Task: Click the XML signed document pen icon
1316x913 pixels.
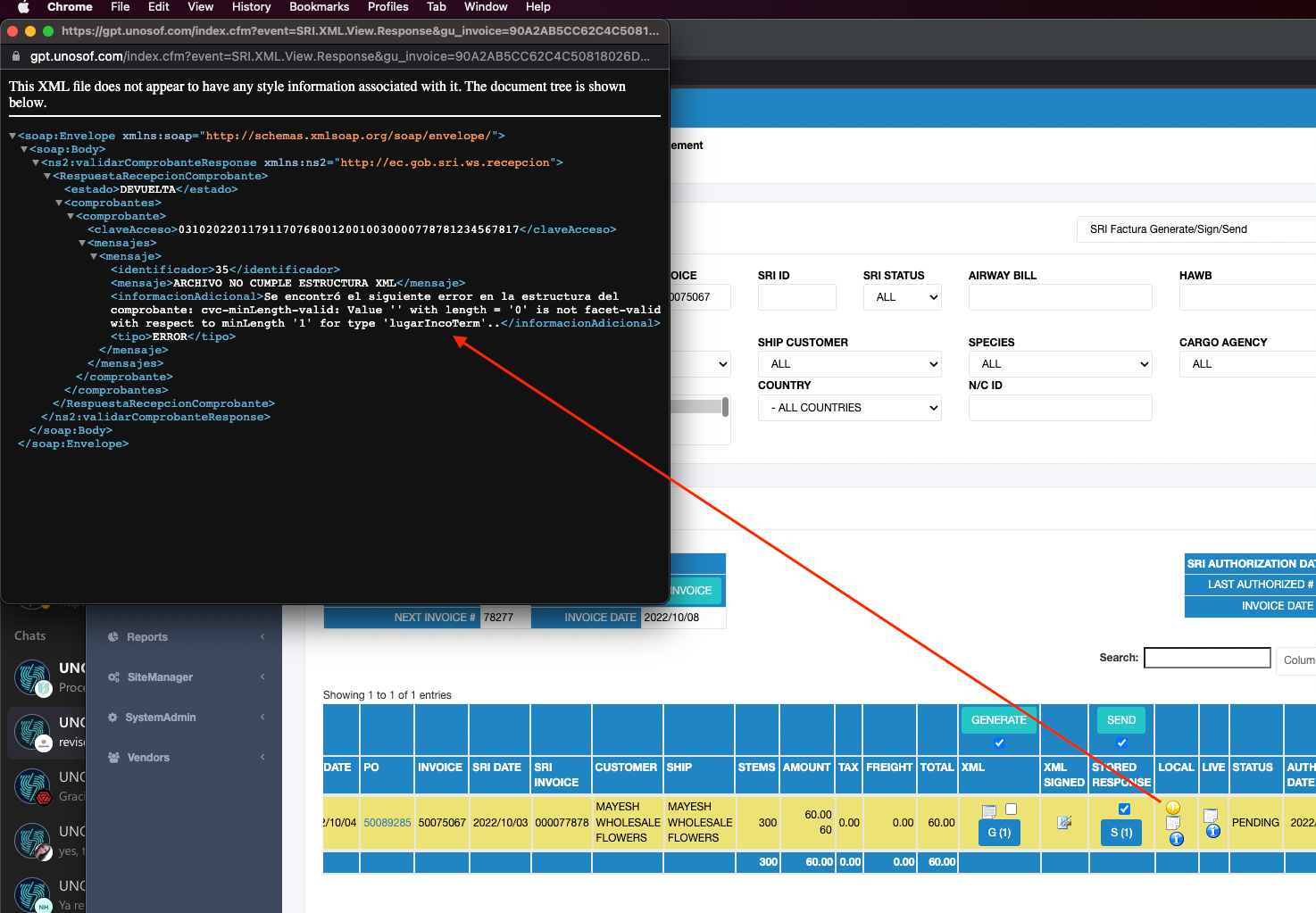Action: pos(1064,823)
